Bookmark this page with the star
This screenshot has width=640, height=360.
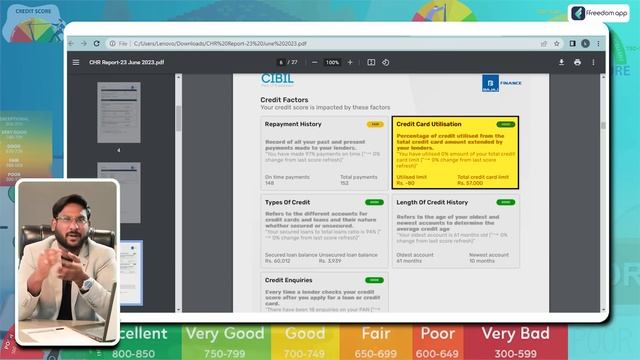556,43
